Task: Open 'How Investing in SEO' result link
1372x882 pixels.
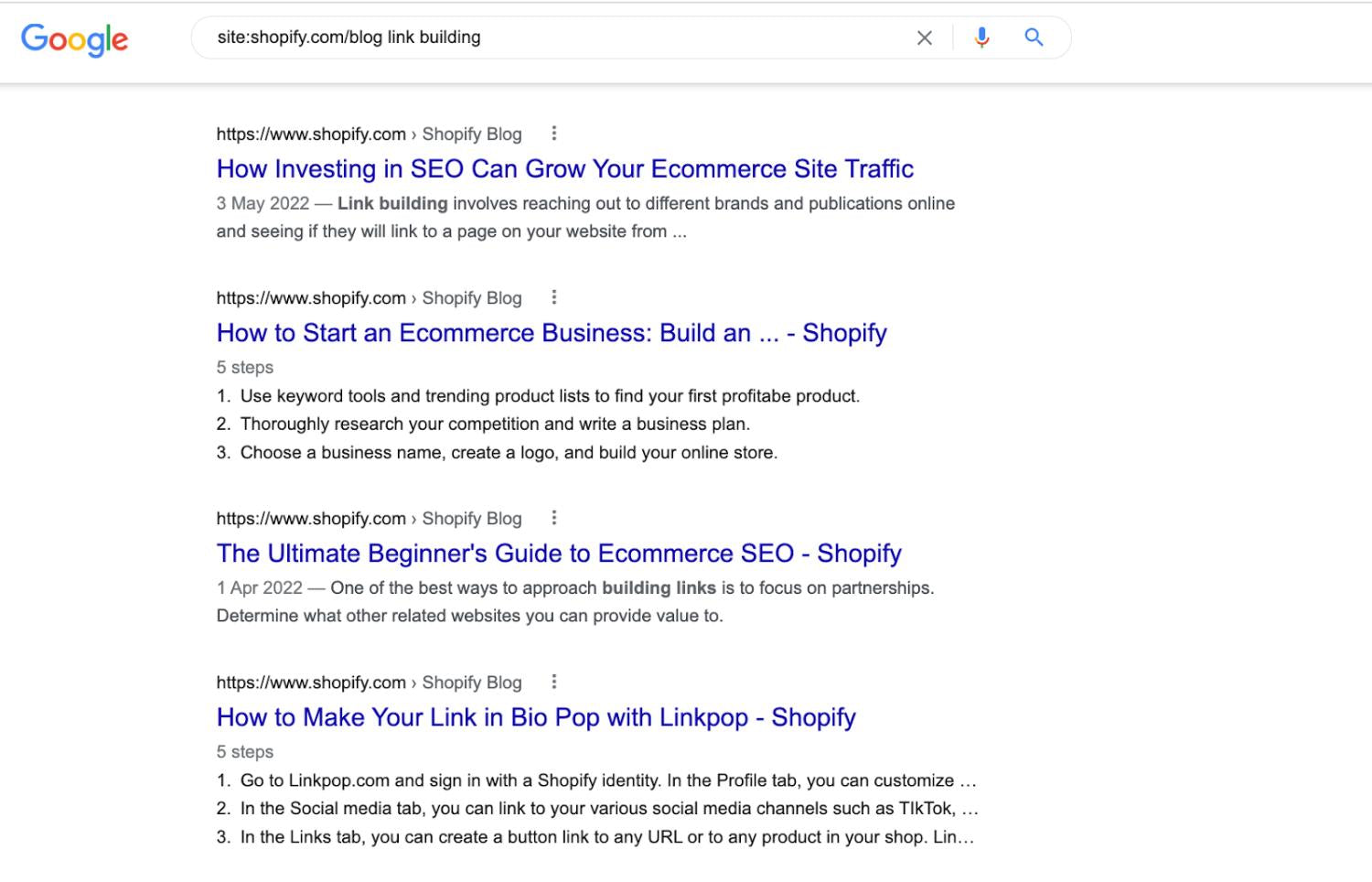Action: click(x=564, y=169)
